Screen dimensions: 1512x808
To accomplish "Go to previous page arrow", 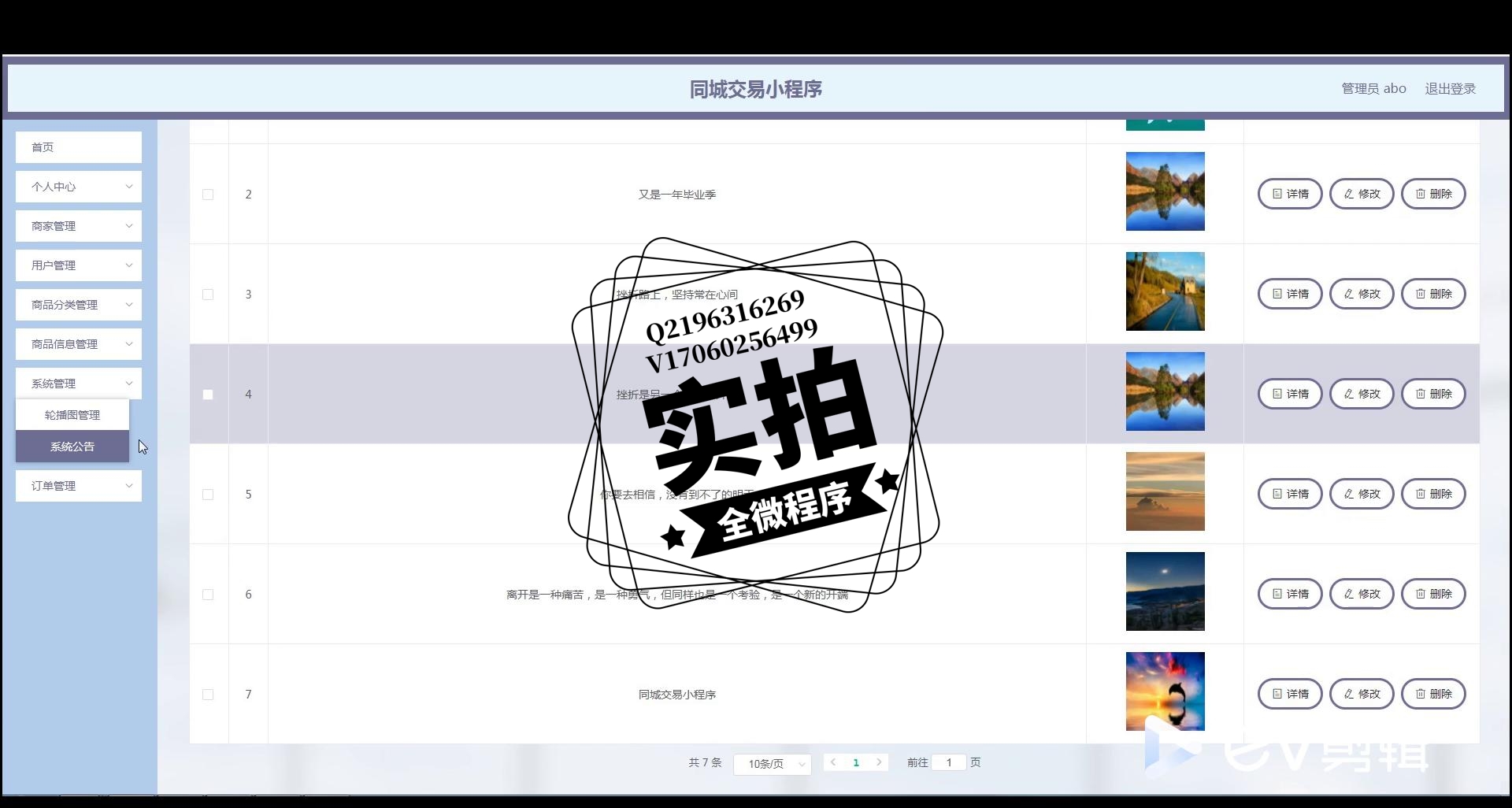I will [x=833, y=762].
